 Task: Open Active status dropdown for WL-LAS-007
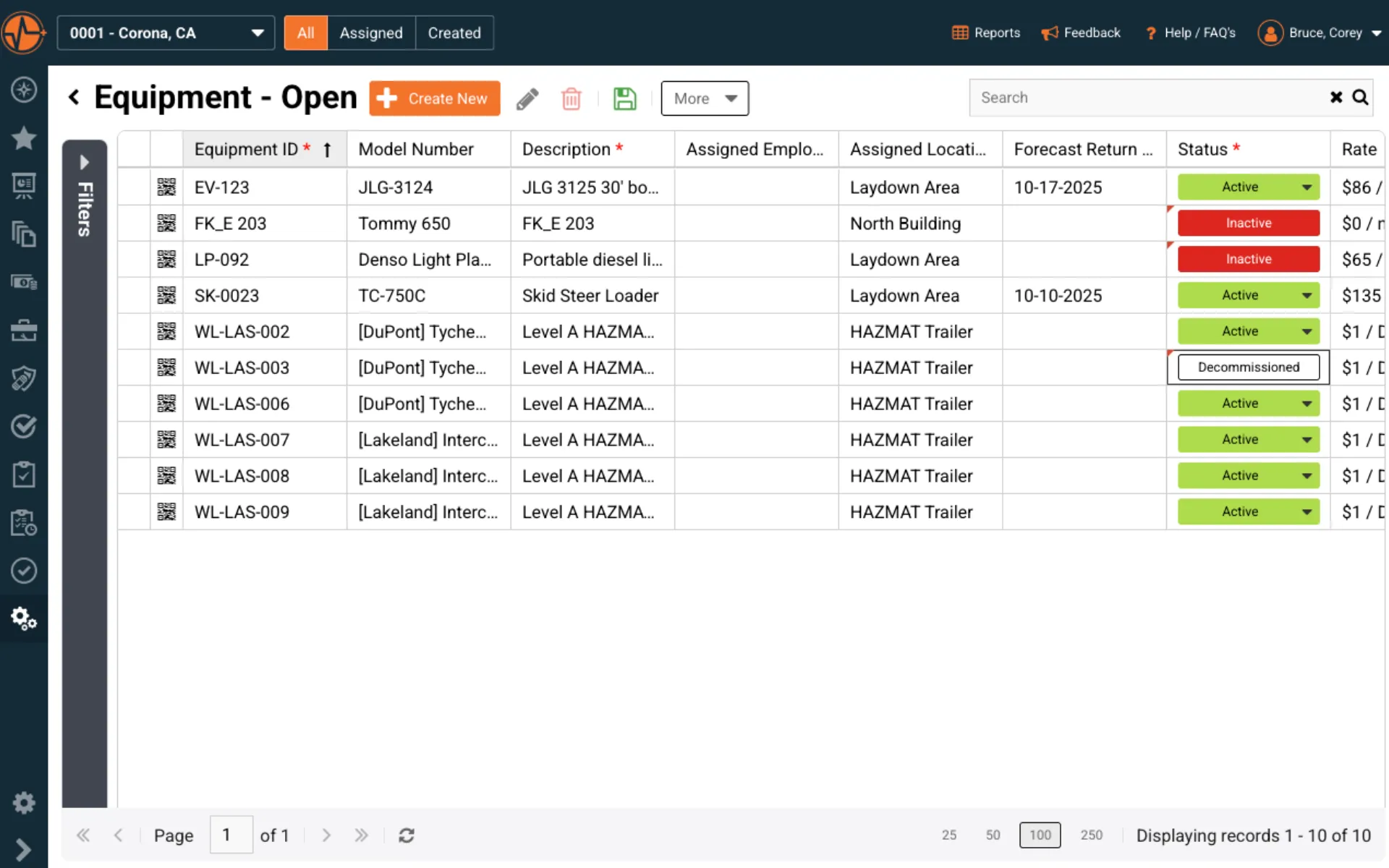1249,440
